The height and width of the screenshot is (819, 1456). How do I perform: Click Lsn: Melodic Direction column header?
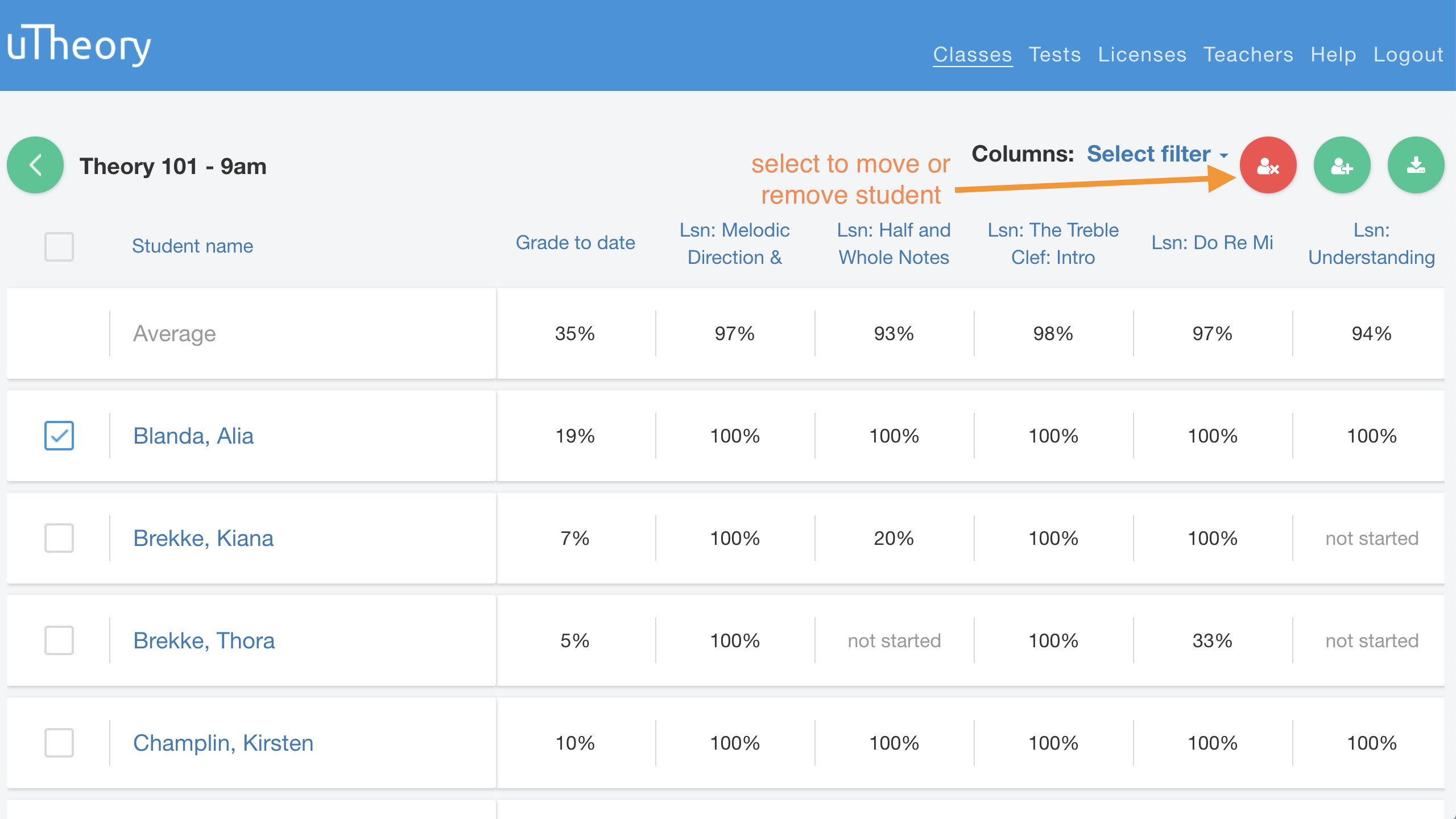(x=734, y=243)
